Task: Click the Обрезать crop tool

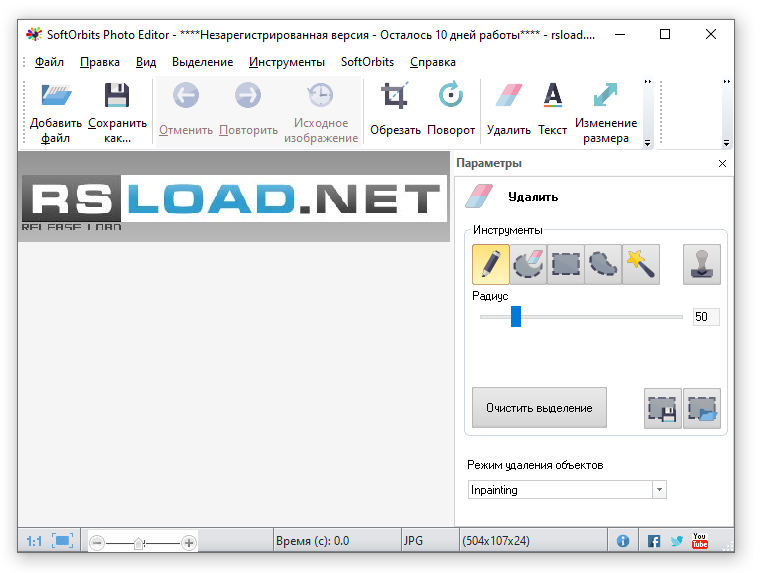Action: 395,109
